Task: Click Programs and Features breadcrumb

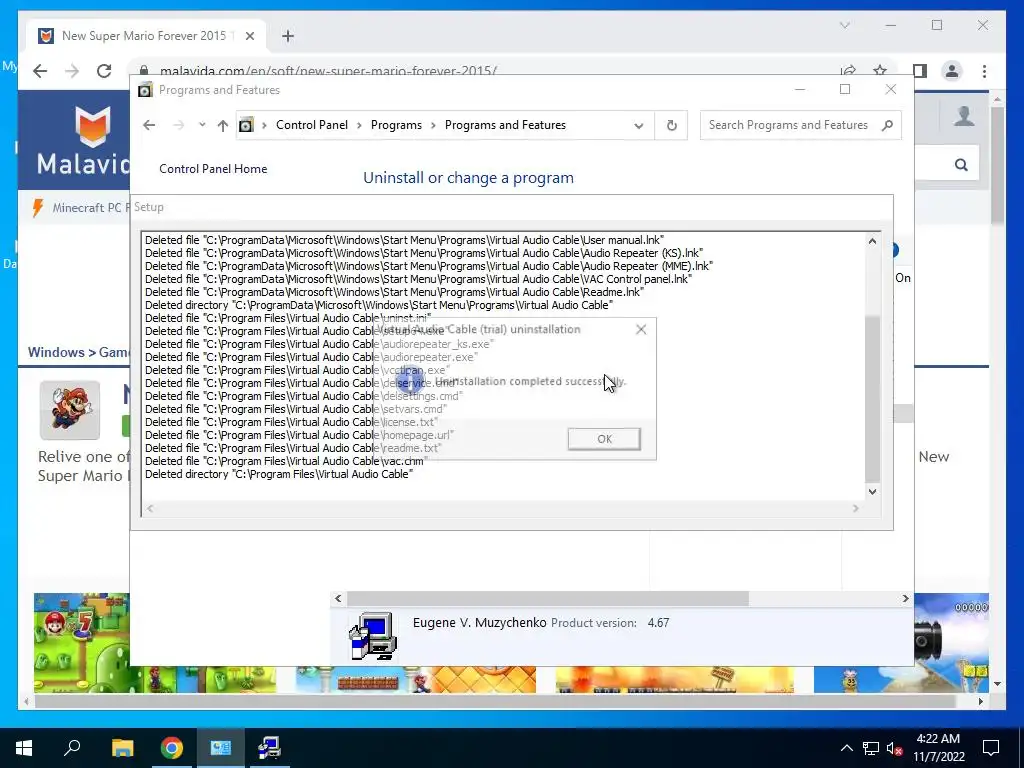Action: 505,125
